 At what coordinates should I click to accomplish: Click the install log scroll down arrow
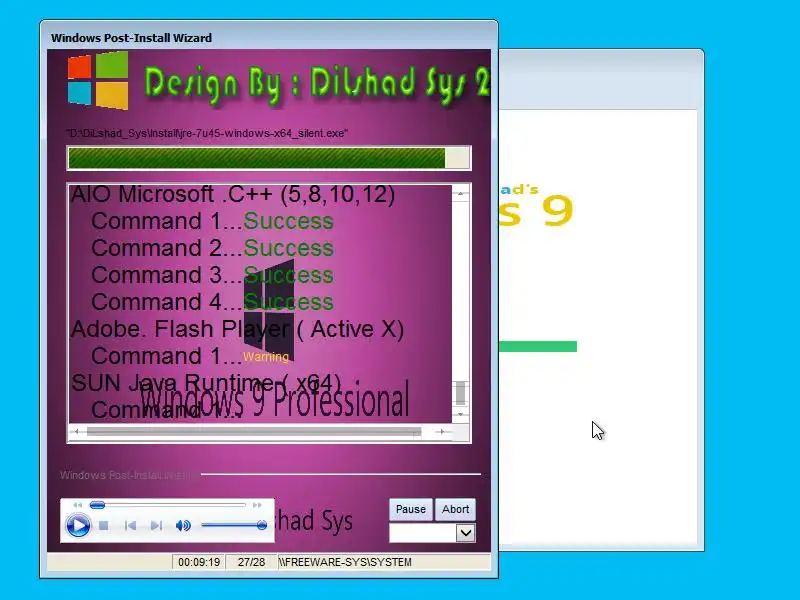(460, 414)
